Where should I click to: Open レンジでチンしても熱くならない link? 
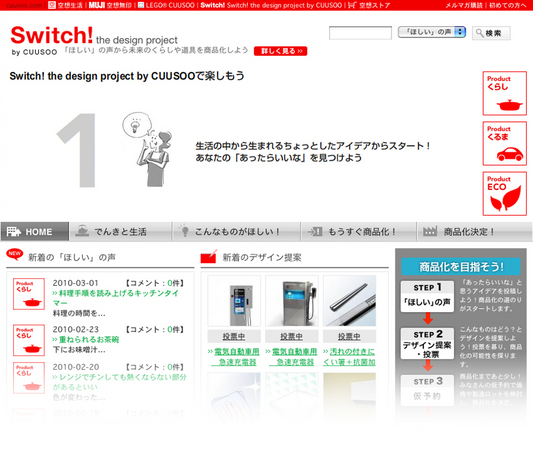point(119,382)
